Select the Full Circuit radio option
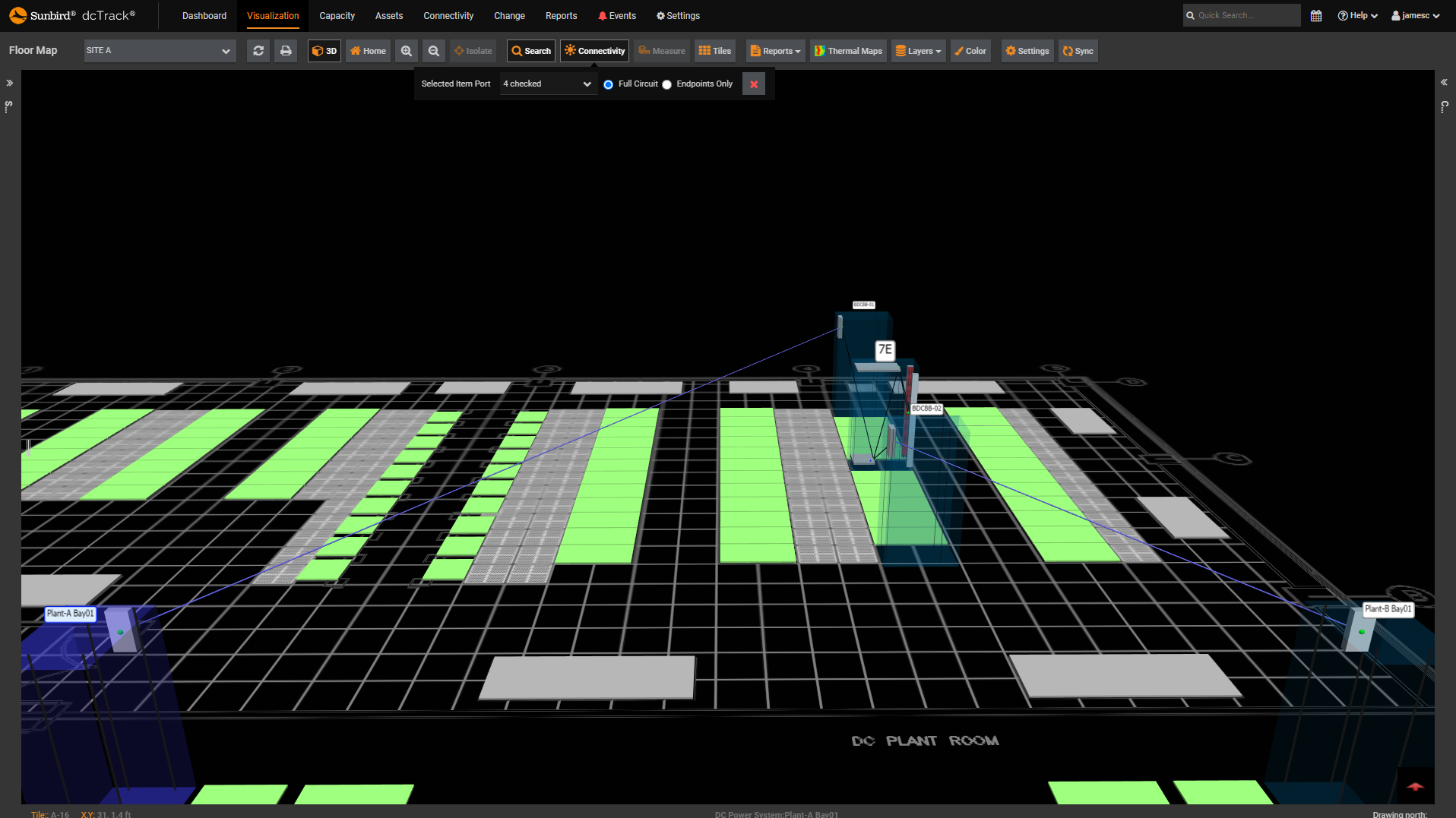This screenshot has height=818, width=1456. 609,84
